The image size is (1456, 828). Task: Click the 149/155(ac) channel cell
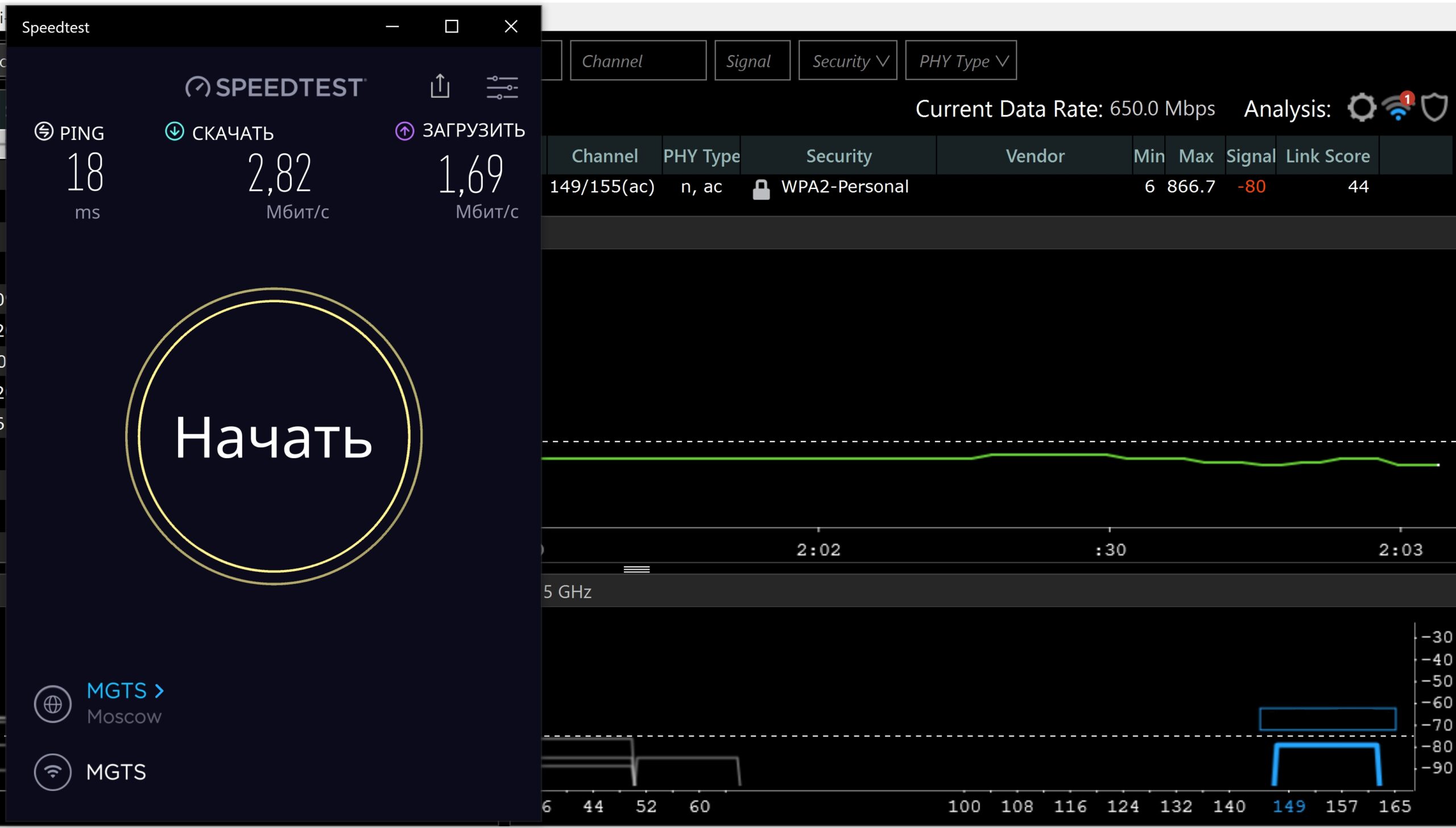pos(602,187)
